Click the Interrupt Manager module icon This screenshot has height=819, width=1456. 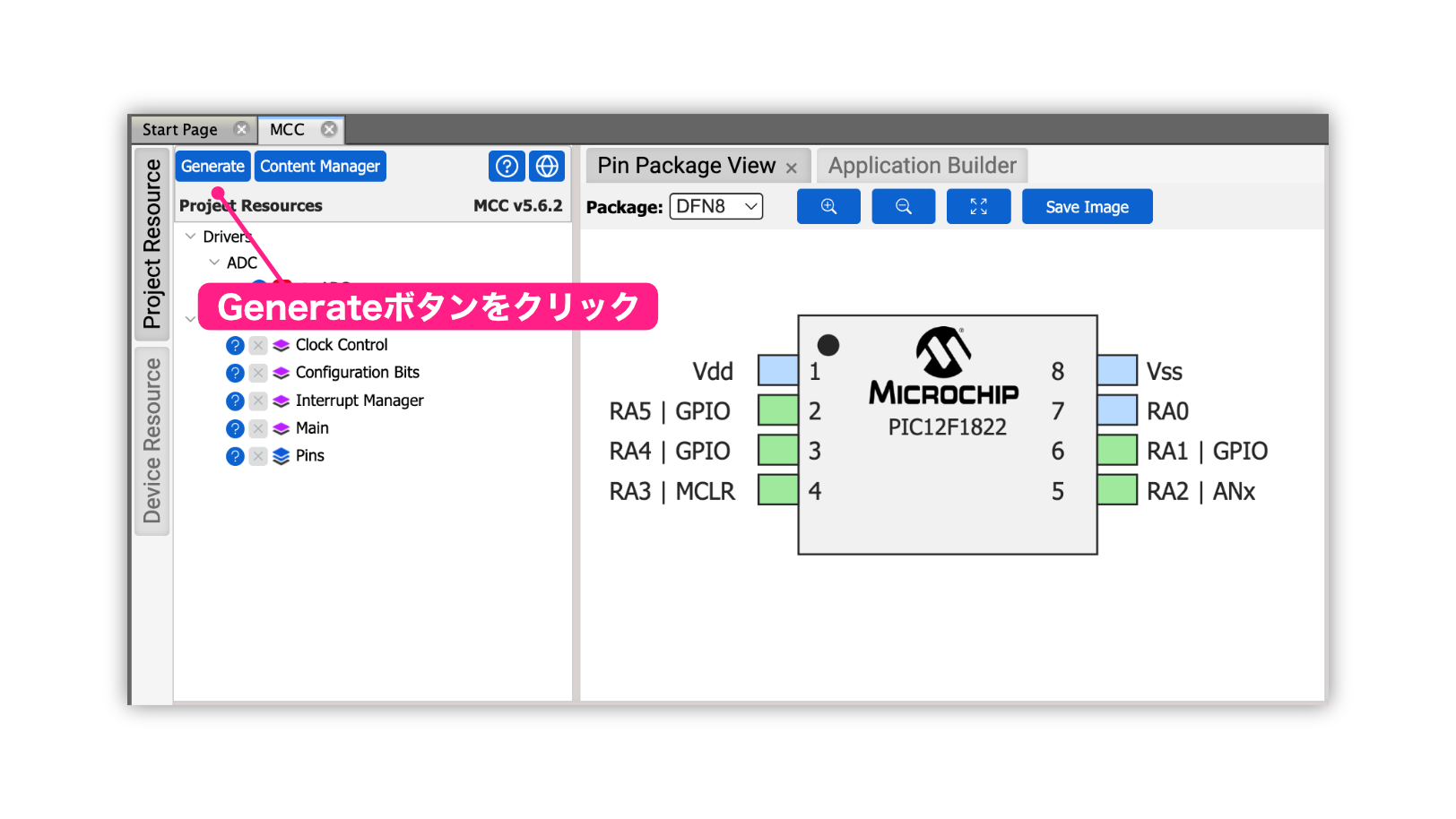tap(282, 401)
